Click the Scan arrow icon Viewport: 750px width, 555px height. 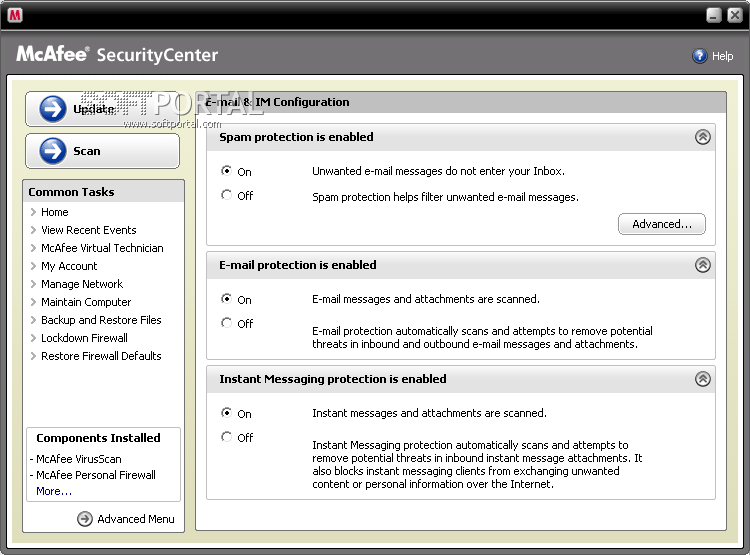click(53, 151)
